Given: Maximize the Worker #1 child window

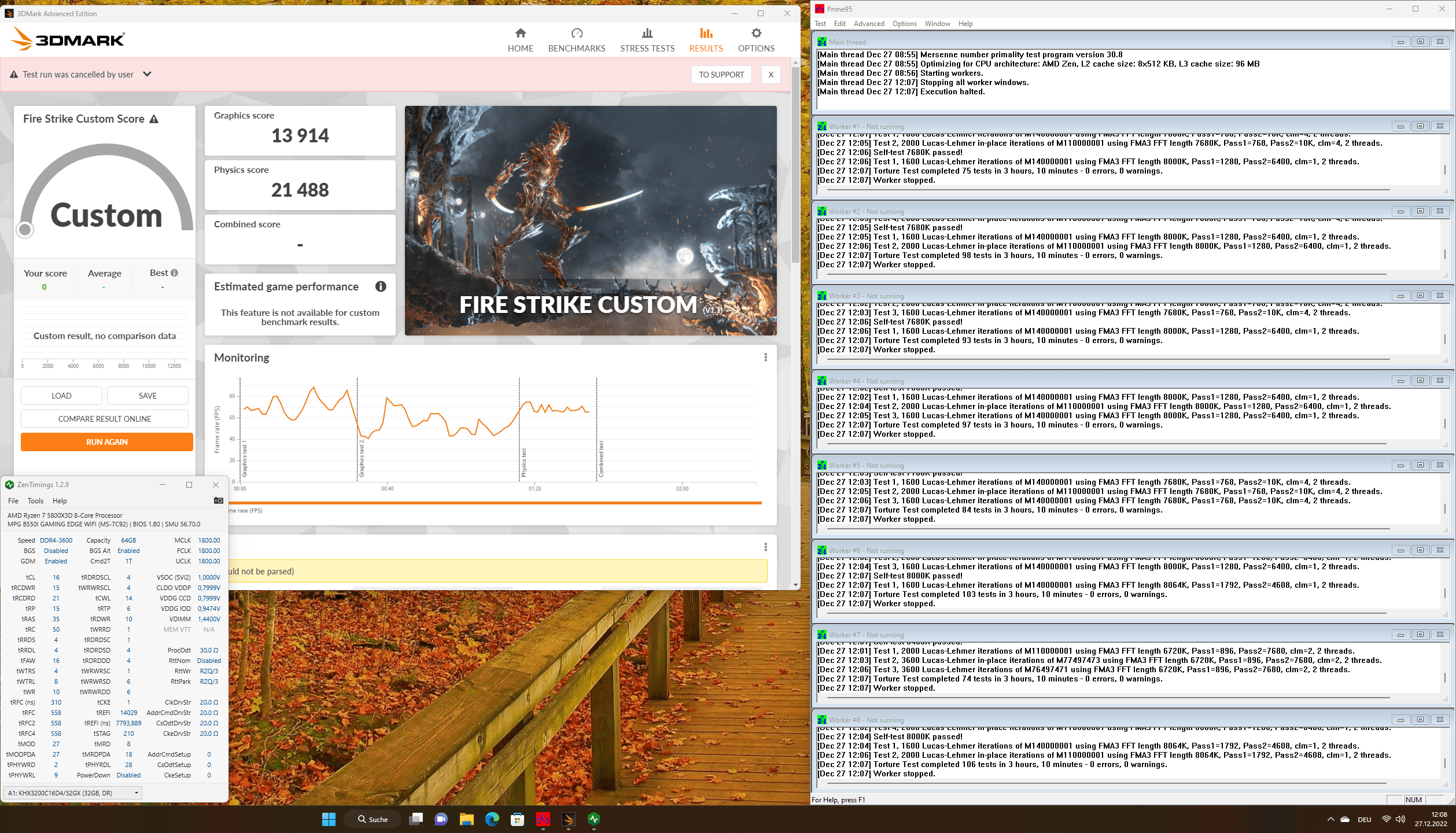Looking at the screenshot, I should (1420, 126).
